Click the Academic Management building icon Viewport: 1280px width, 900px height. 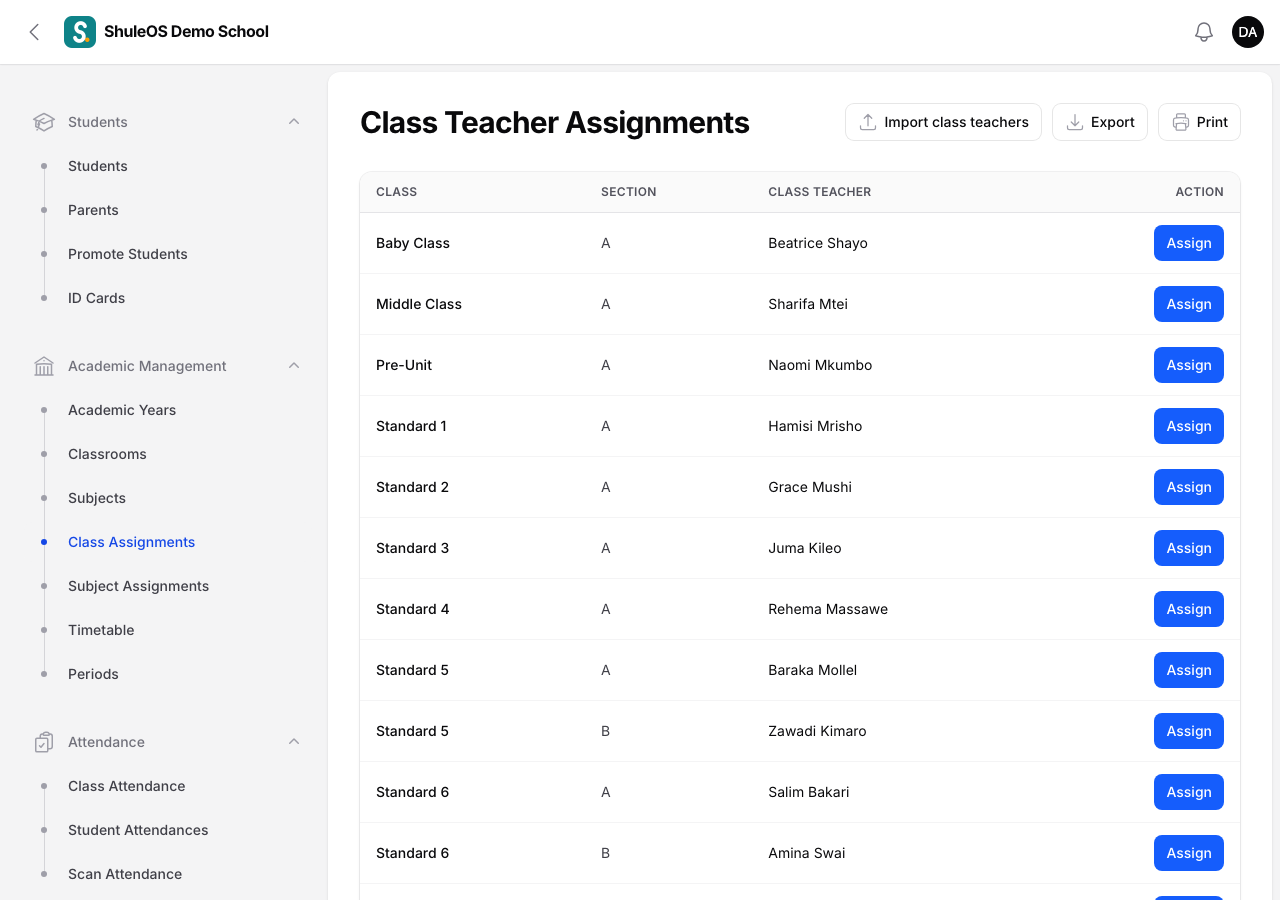click(44, 366)
